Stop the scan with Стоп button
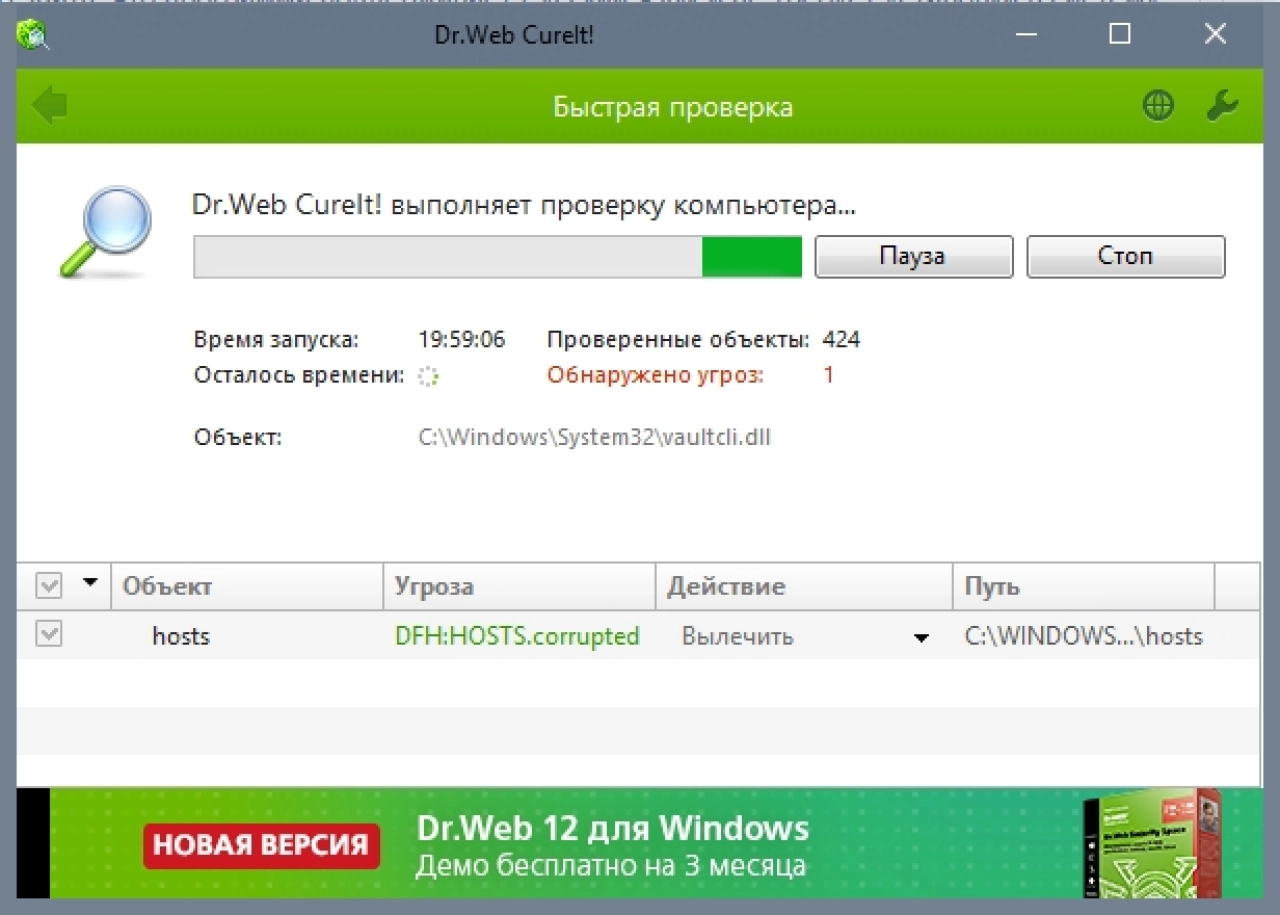The height and width of the screenshot is (915, 1280). 1125,256
